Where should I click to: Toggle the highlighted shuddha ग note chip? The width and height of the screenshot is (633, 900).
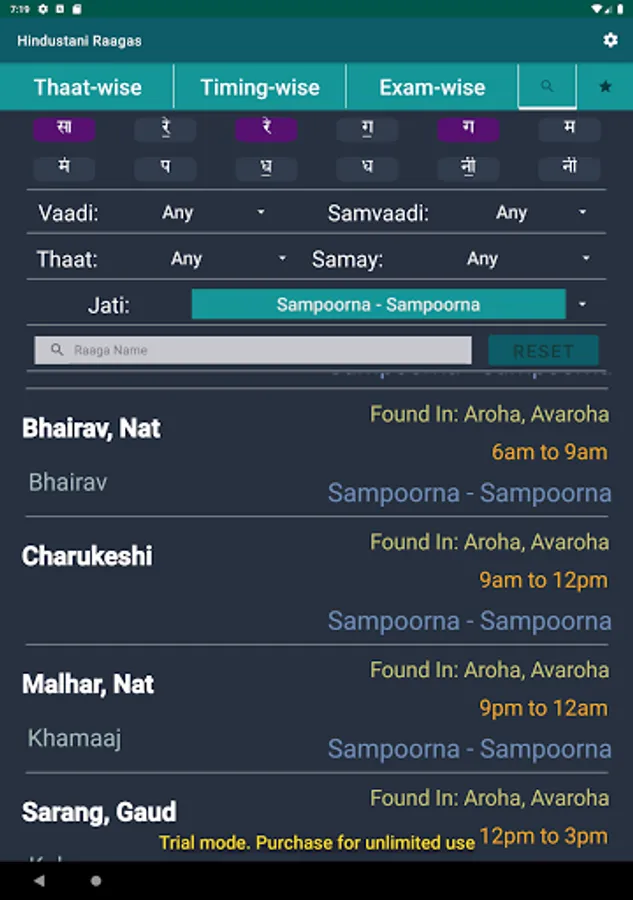coord(468,128)
